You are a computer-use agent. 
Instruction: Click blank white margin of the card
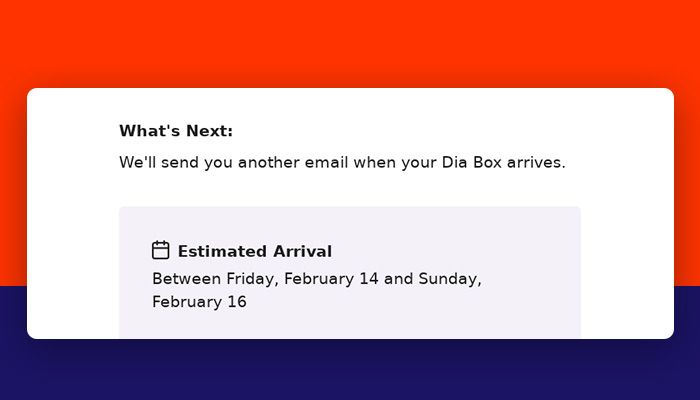[627, 201]
